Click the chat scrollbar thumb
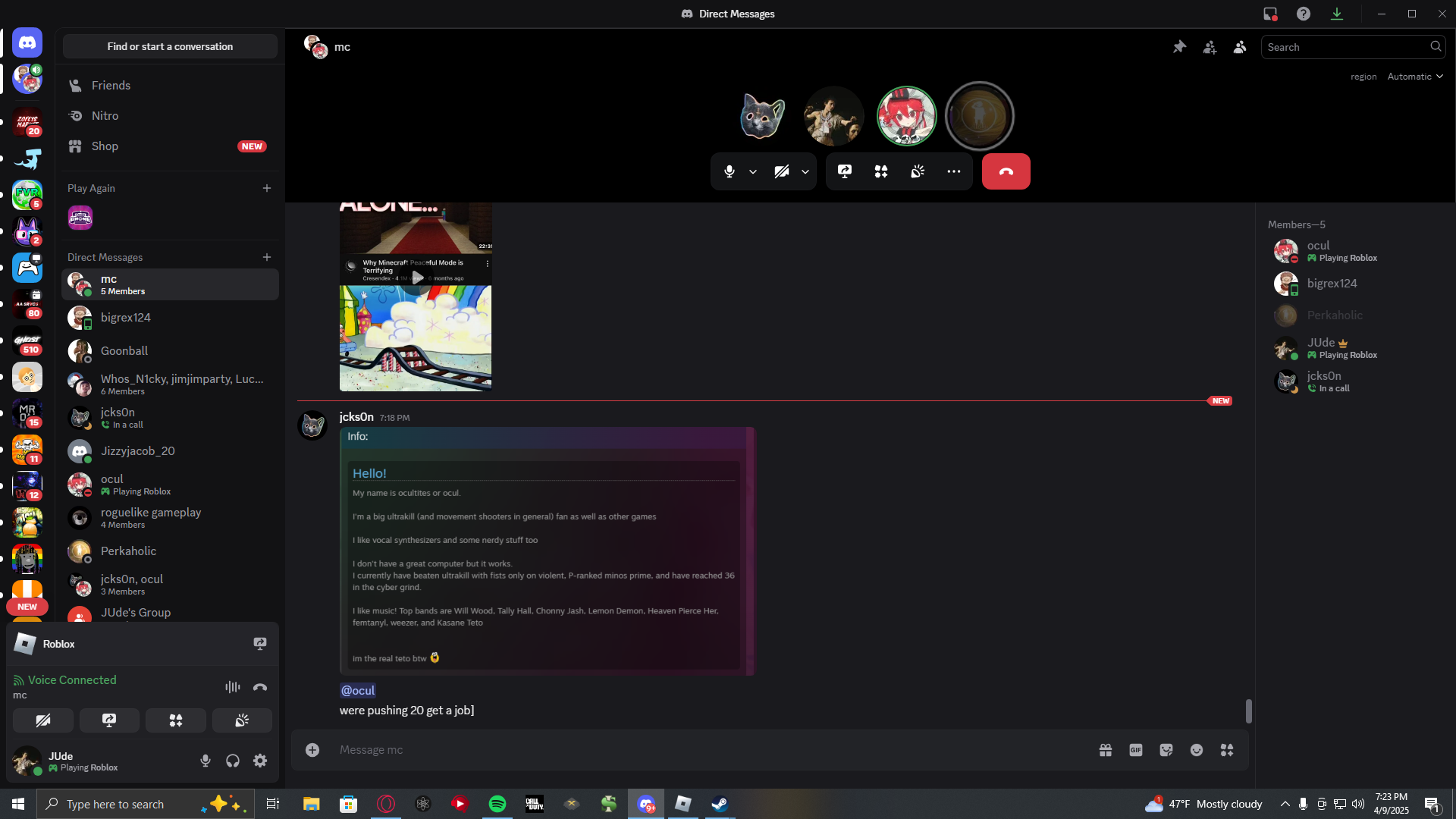 1248,711
